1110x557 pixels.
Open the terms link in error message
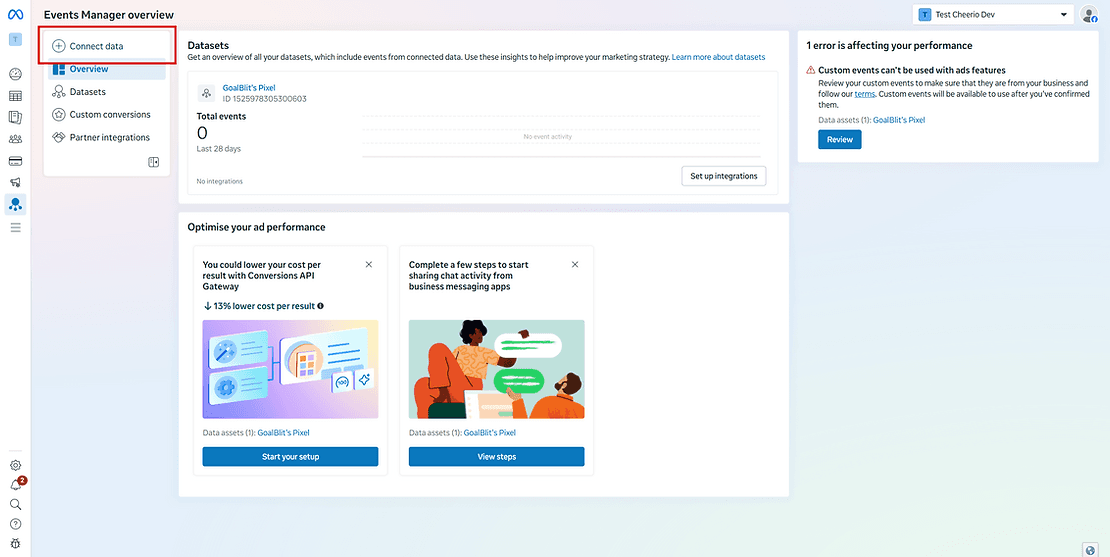[864, 94]
